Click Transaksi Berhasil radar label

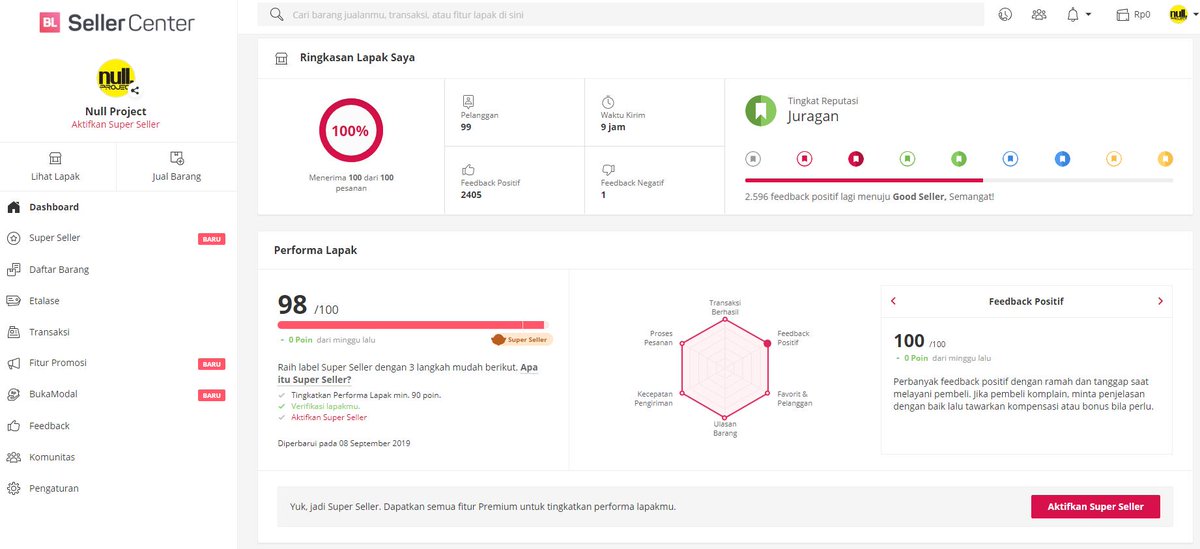[x=725, y=307]
